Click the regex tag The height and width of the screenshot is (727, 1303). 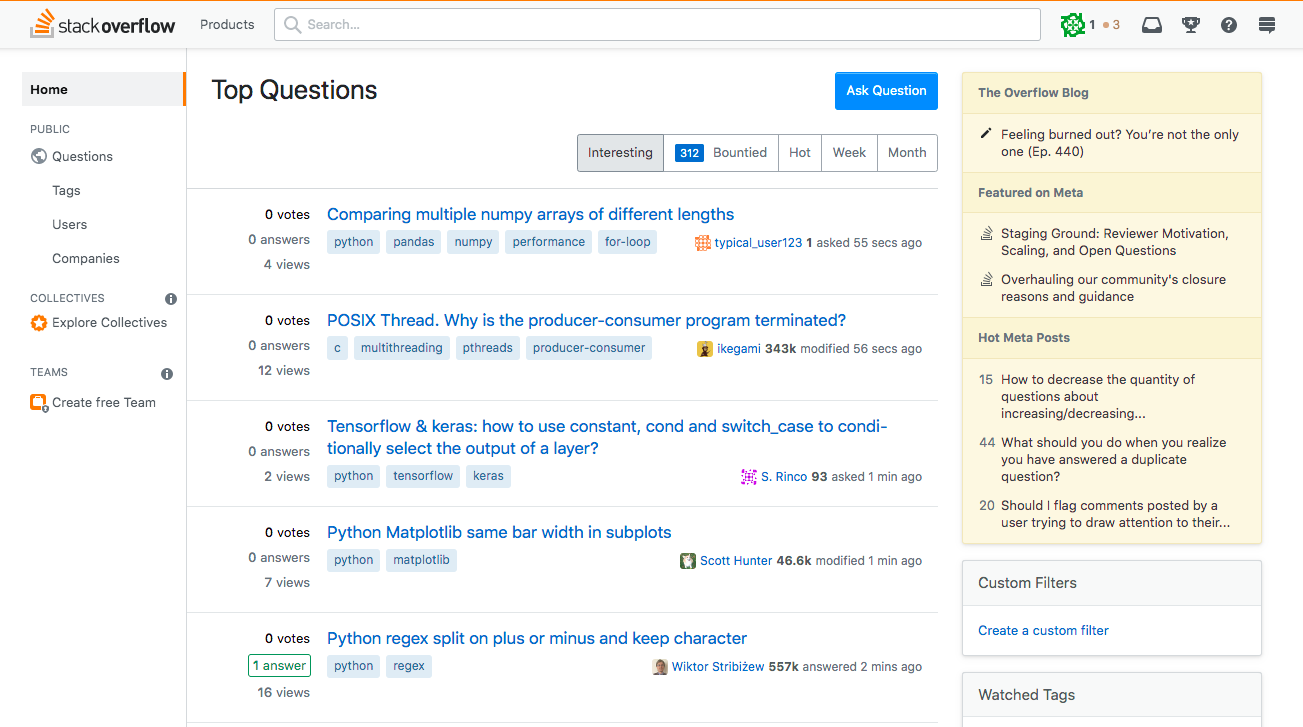(x=409, y=666)
